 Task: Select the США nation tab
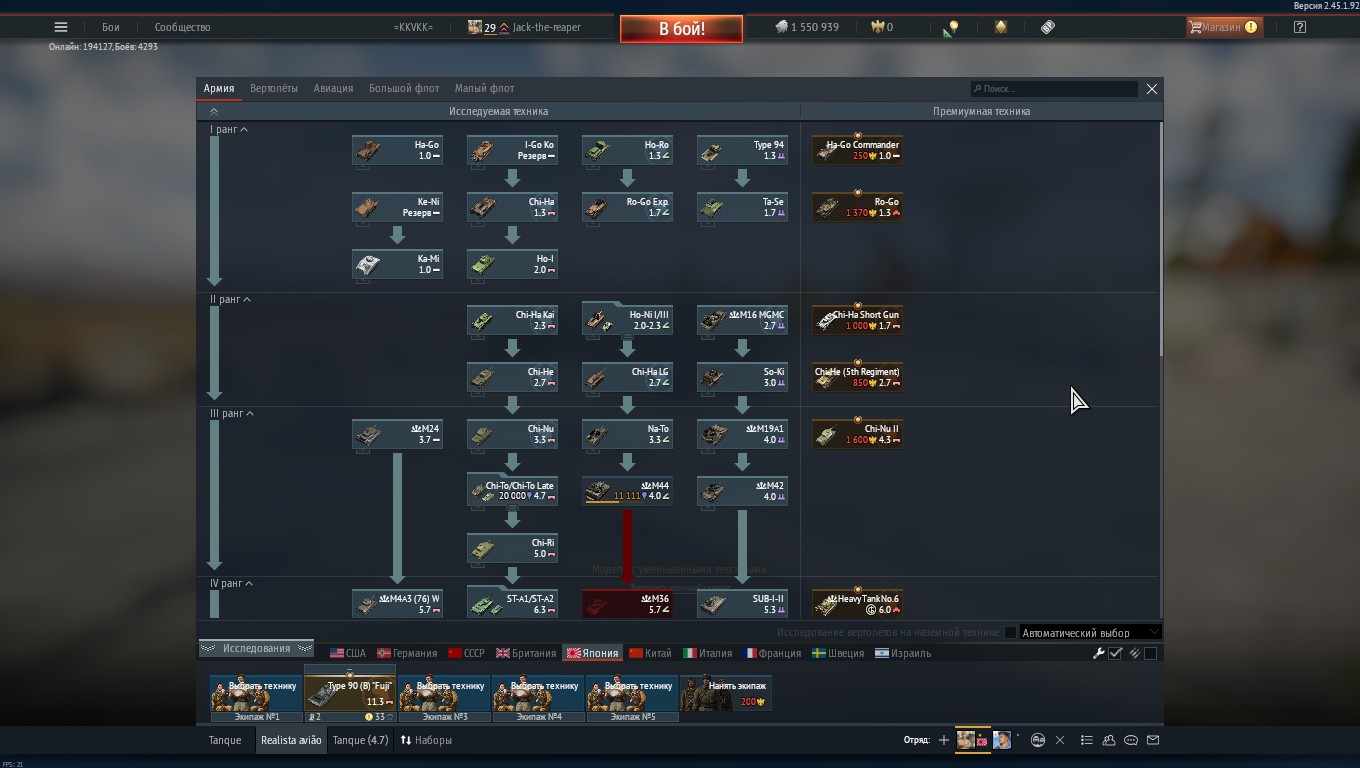click(x=348, y=653)
